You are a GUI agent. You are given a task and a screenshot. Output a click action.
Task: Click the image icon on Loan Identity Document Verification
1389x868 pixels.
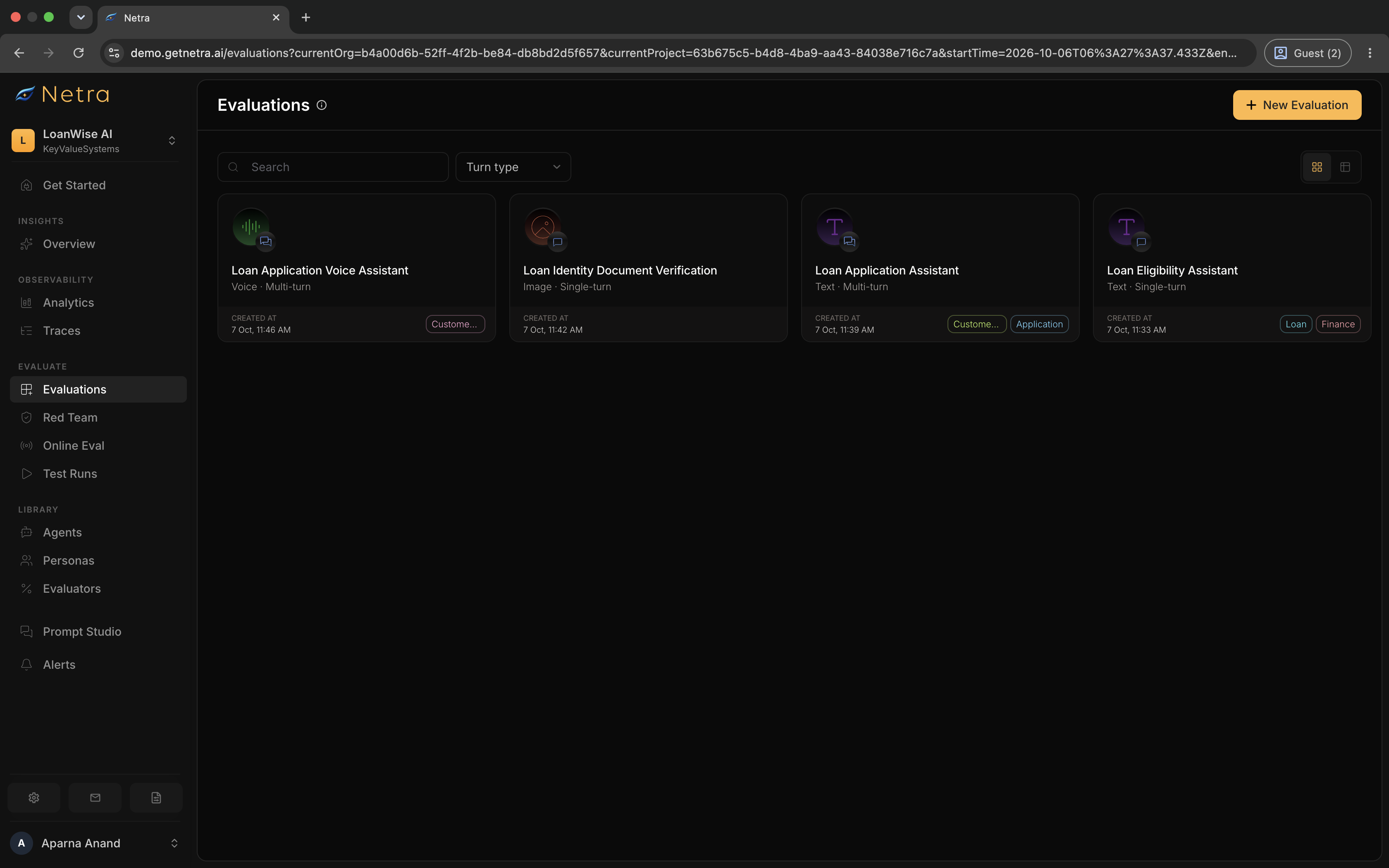(542, 226)
